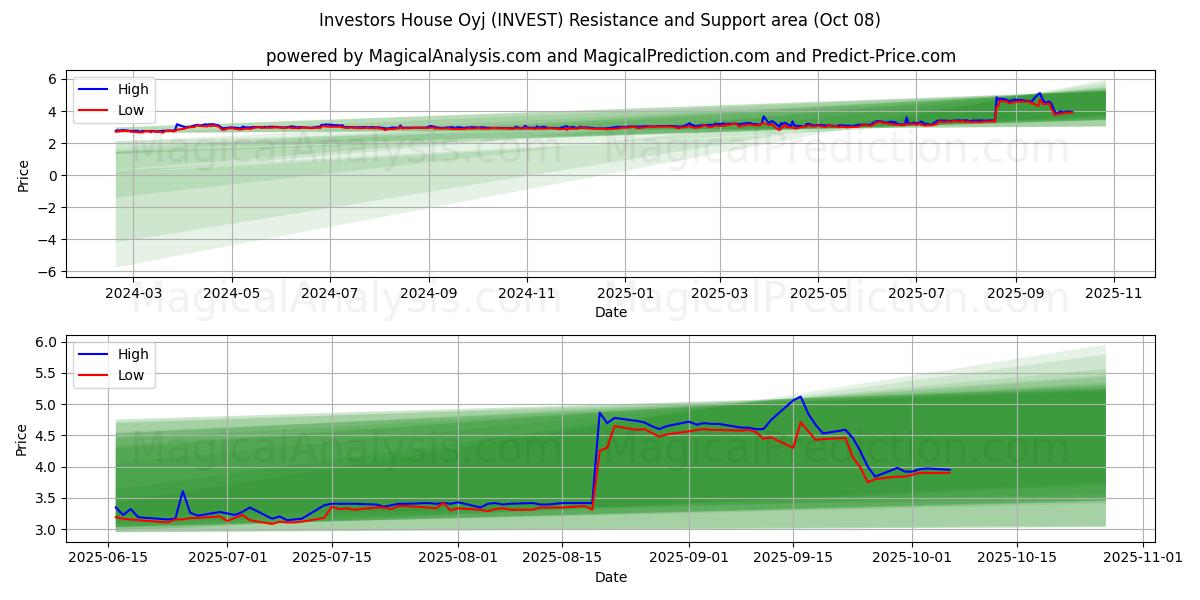This screenshot has height=600, width=1200.
Task: Click the 'Price' y-axis label of top chart
Action: click(x=23, y=176)
